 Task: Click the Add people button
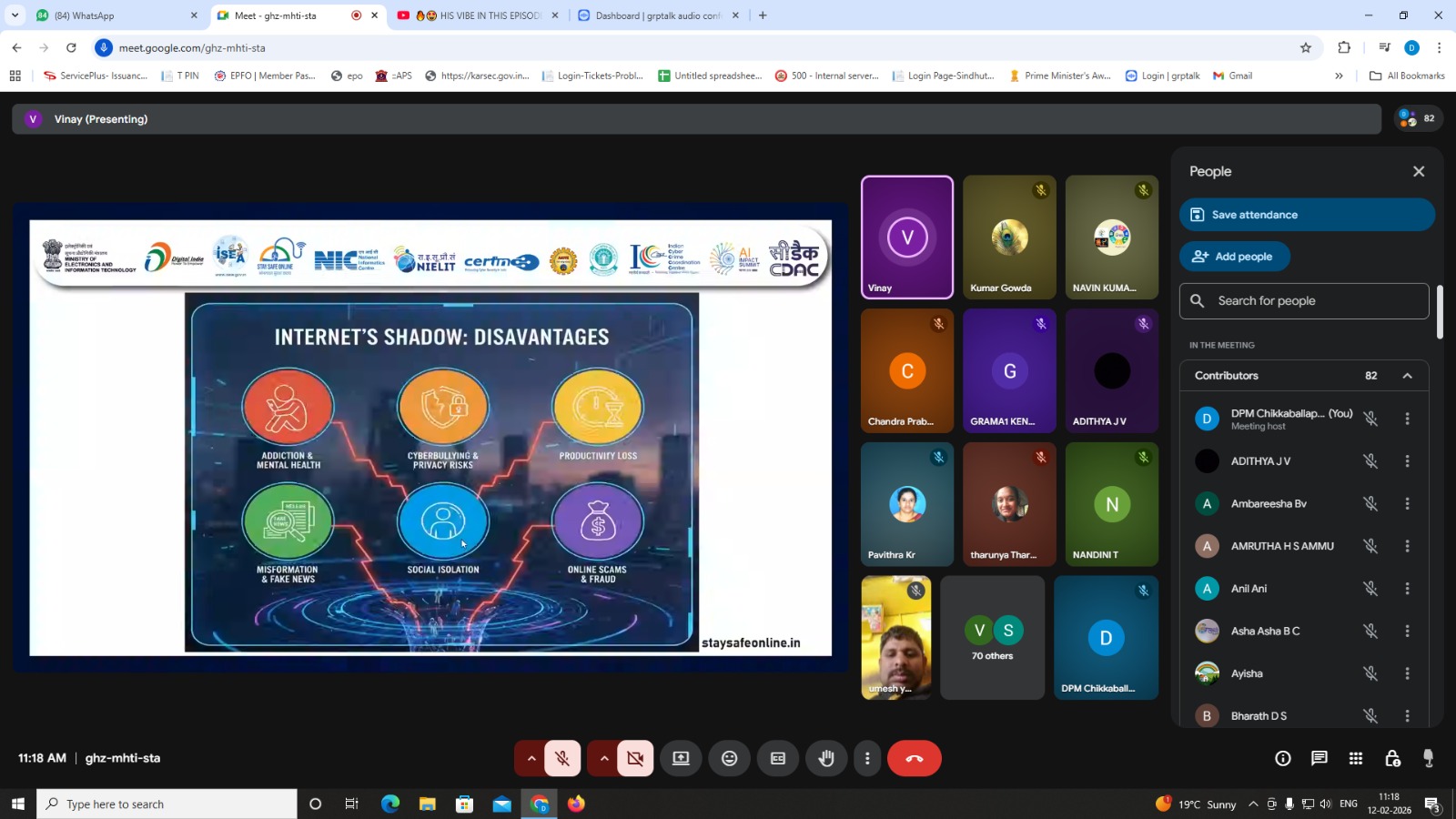click(x=1234, y=257)
